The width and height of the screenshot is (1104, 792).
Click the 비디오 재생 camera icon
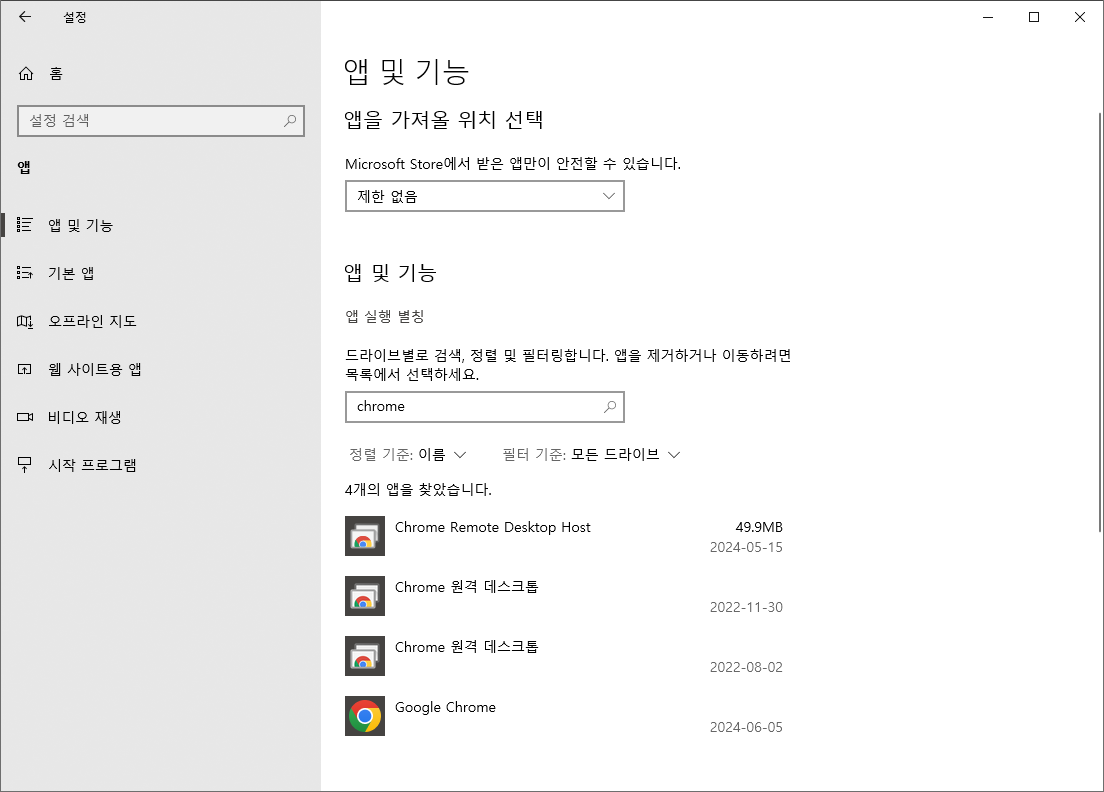tap(25, 417)
